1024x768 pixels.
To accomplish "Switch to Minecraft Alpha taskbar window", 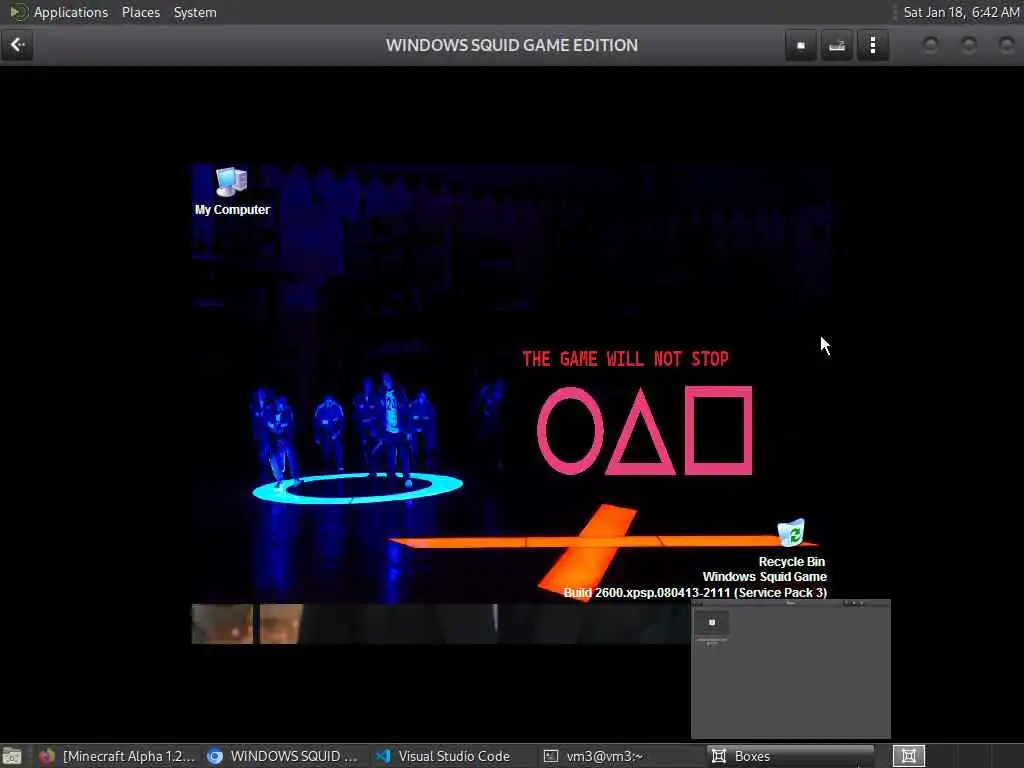I will pos(118,756).
